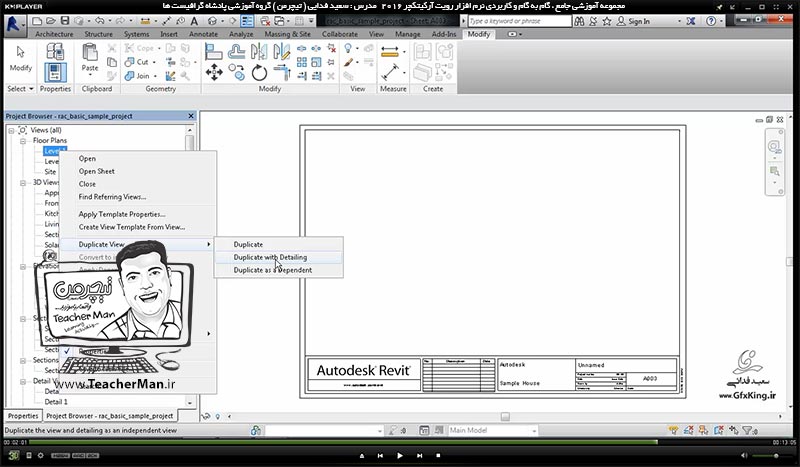Collapse the Detail Views tree node
Viewport: 800px width, 467px height.
22,381
